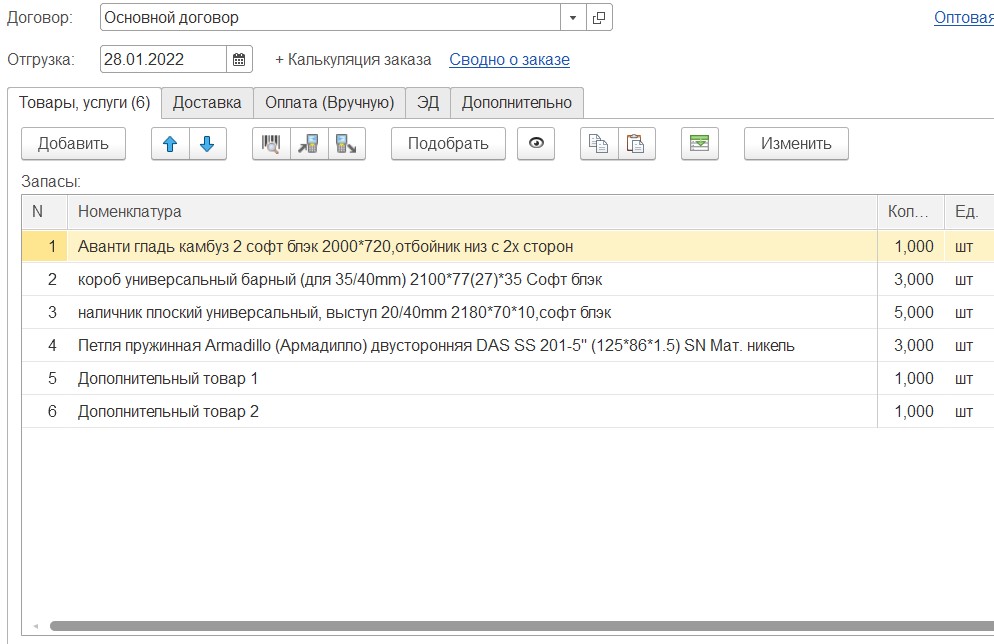This screenshot has width=994, height=644.
Task: Click the move row up arrow
Action: (x=170, y=143)
